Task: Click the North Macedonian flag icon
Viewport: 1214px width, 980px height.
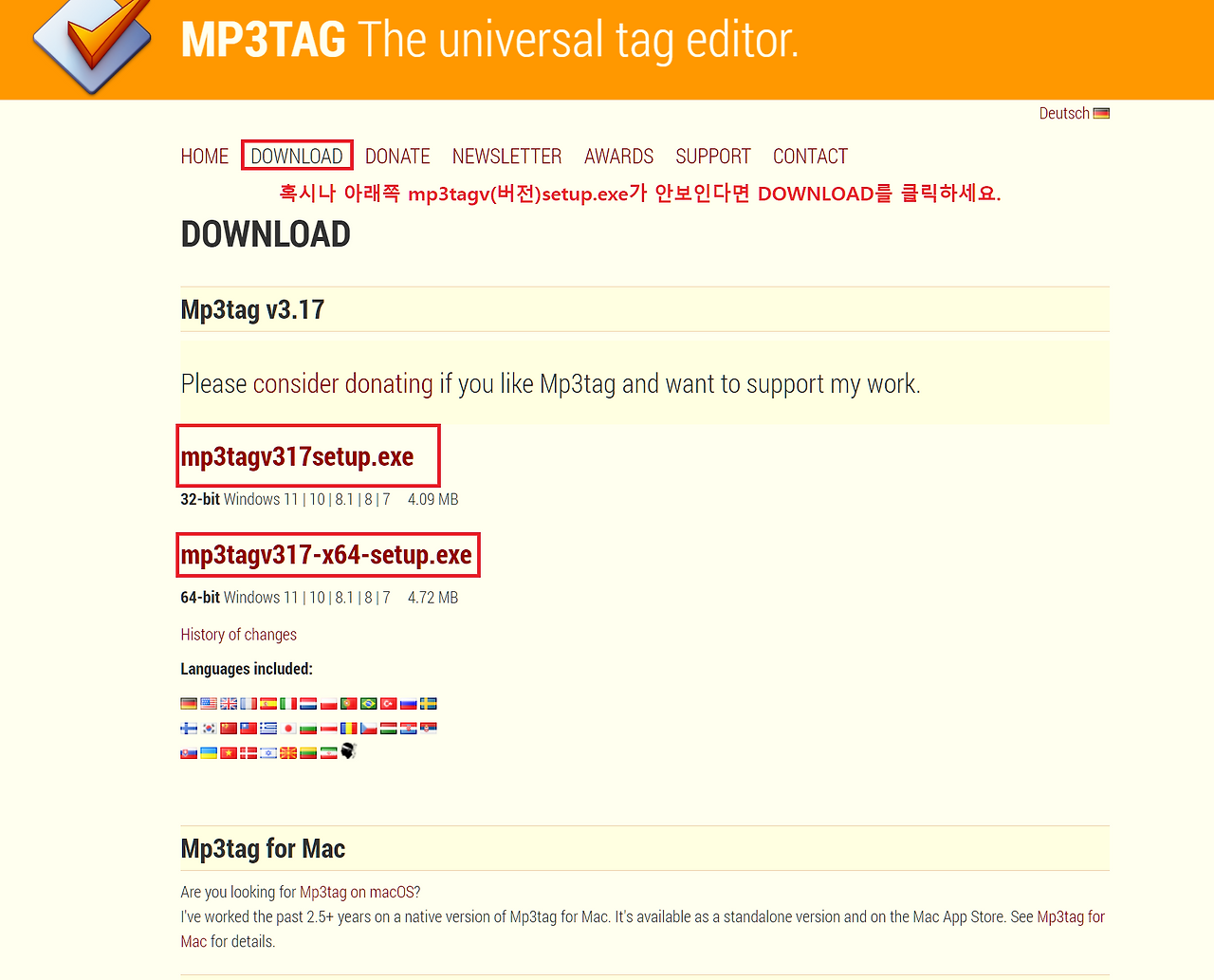Action: 288,753
